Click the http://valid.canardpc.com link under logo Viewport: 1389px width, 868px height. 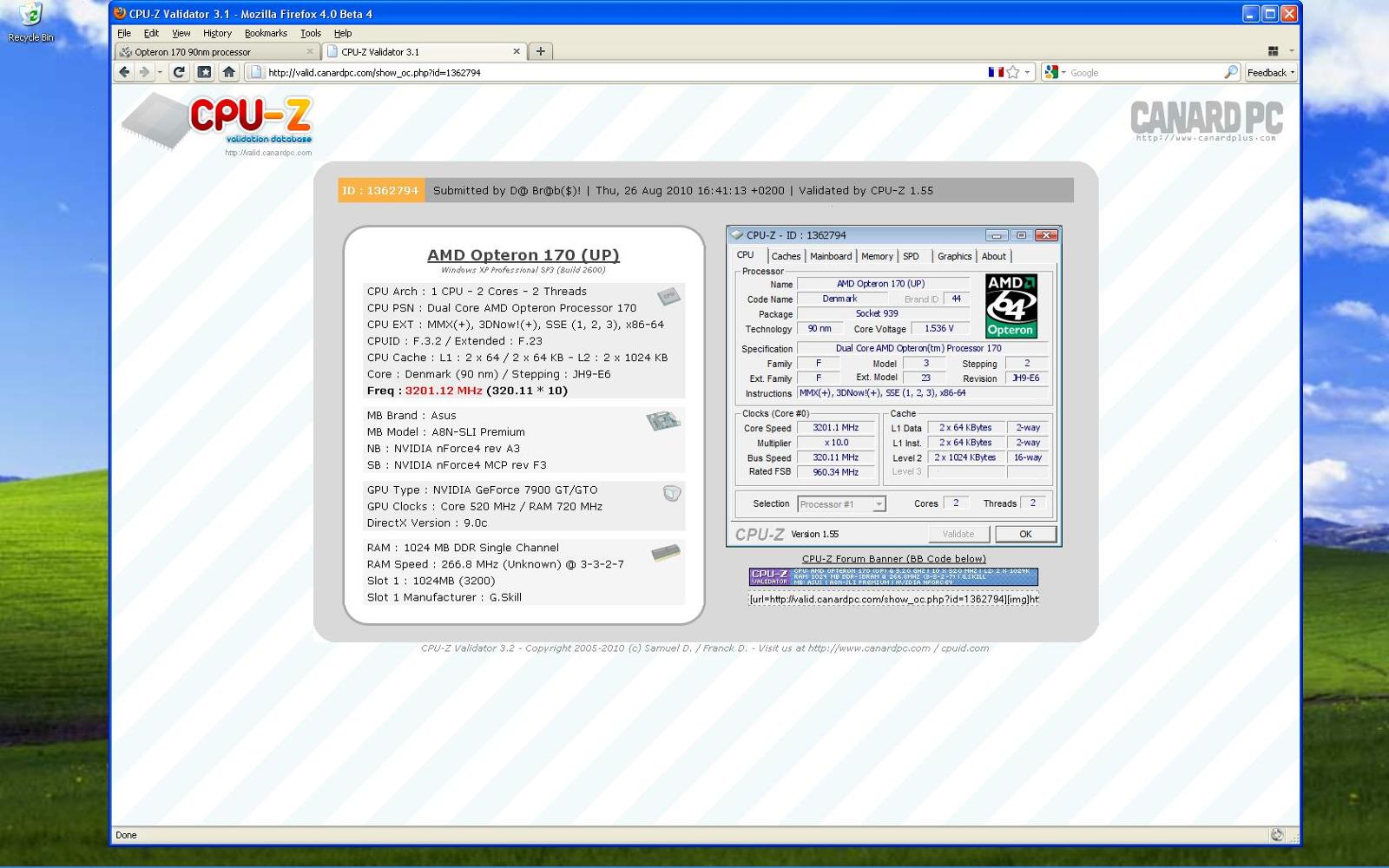[268, 153]
